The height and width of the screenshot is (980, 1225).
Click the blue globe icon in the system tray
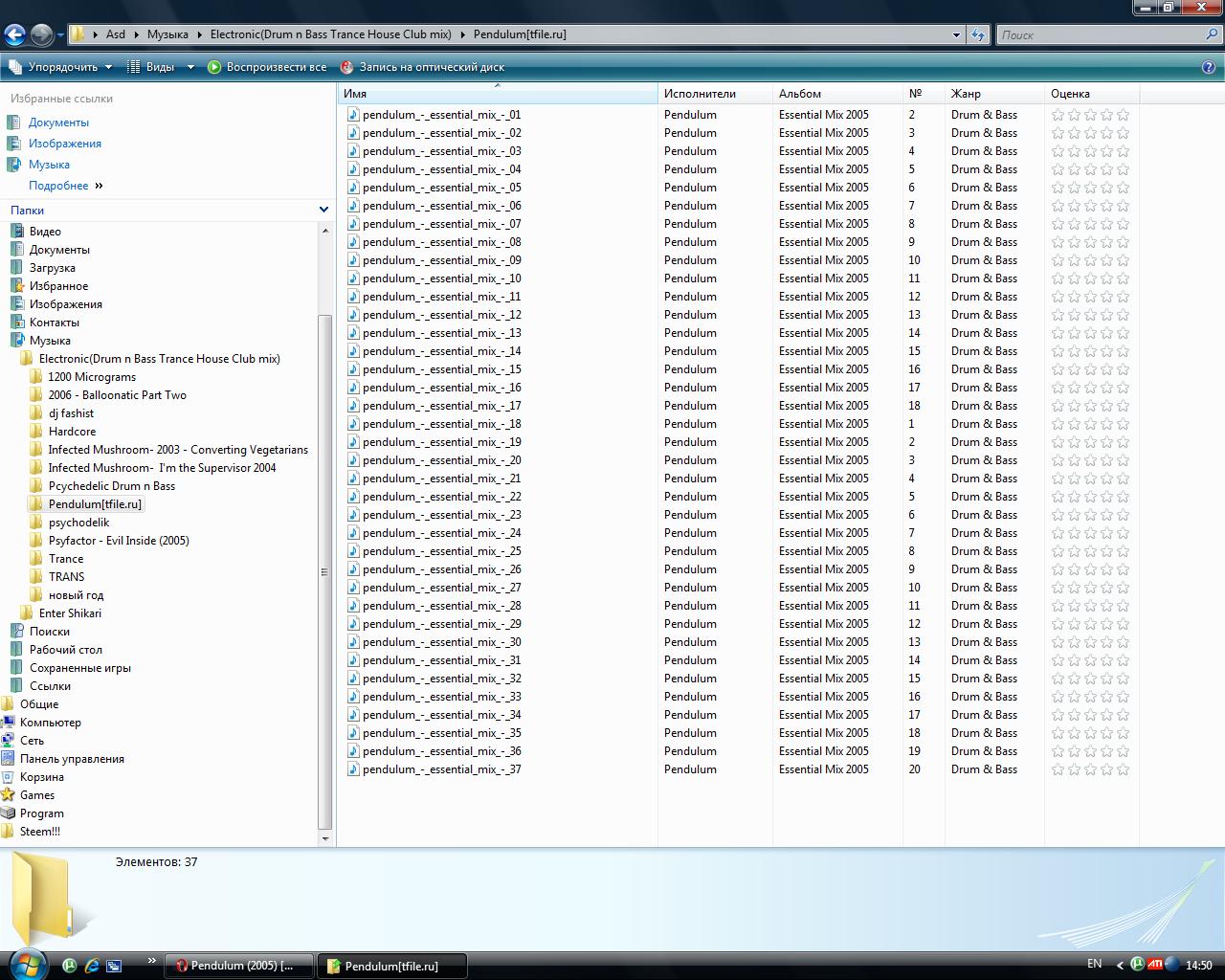(1170, 965)
